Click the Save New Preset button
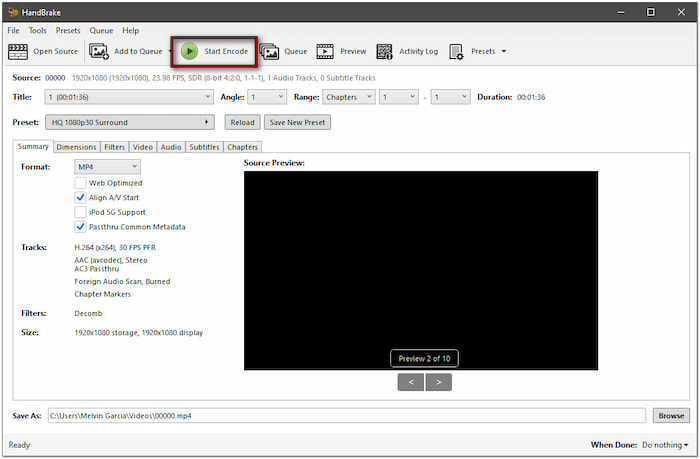Viewport: 700px width, 459px height. tap(297, 122)
